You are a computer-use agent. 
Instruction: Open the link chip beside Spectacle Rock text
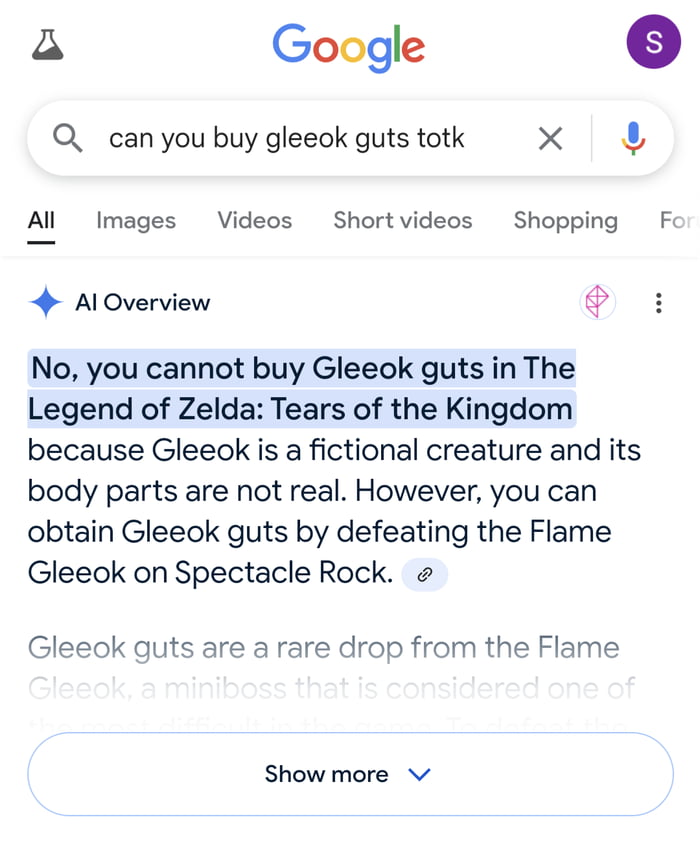(424, 574)
